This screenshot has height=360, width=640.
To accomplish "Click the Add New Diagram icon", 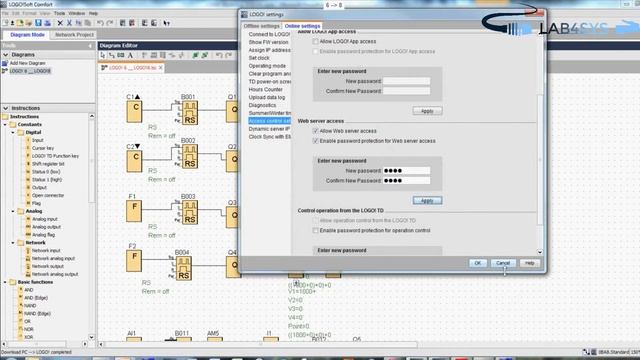I will click(5, 63).
